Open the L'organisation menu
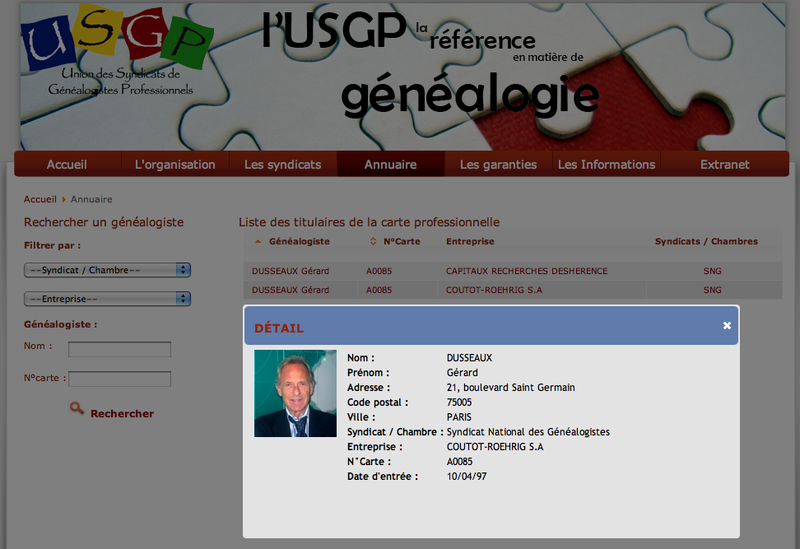 [x=175, y=164]
